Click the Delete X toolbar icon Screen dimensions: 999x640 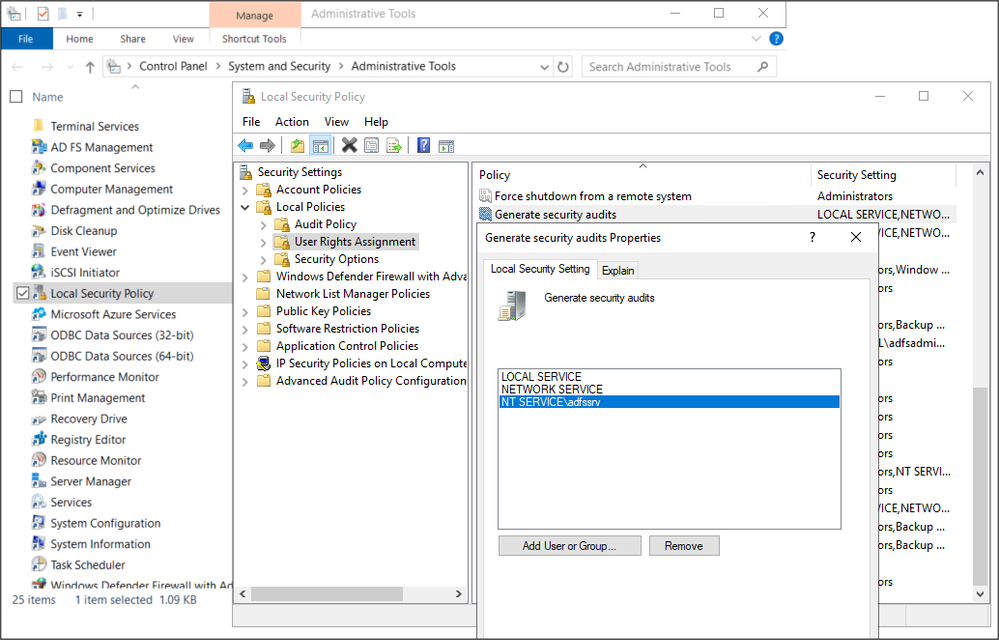pyautogui.click(x=349, y=146)
